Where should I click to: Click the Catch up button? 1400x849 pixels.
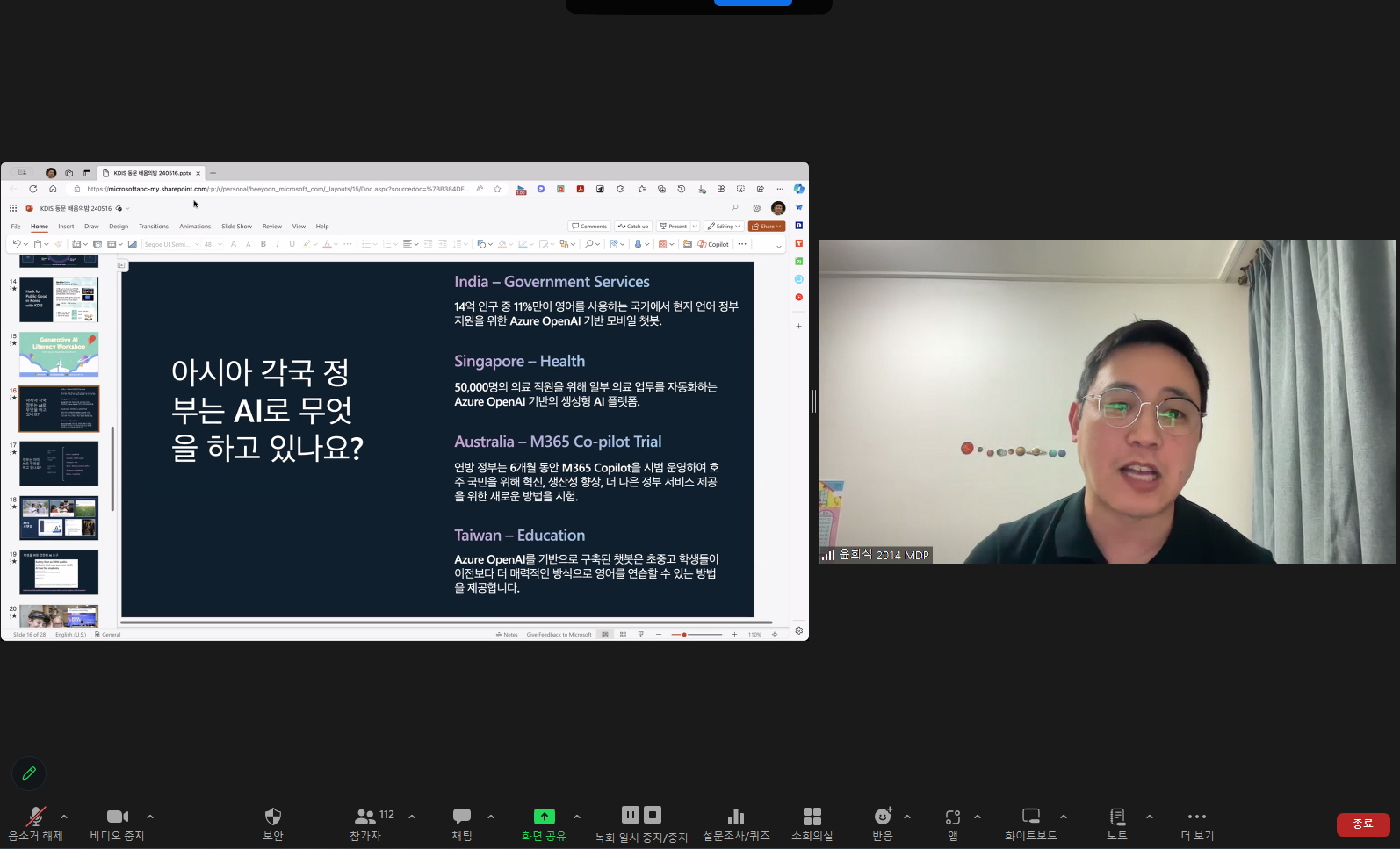pyautogui.click(x=633, y=227)
